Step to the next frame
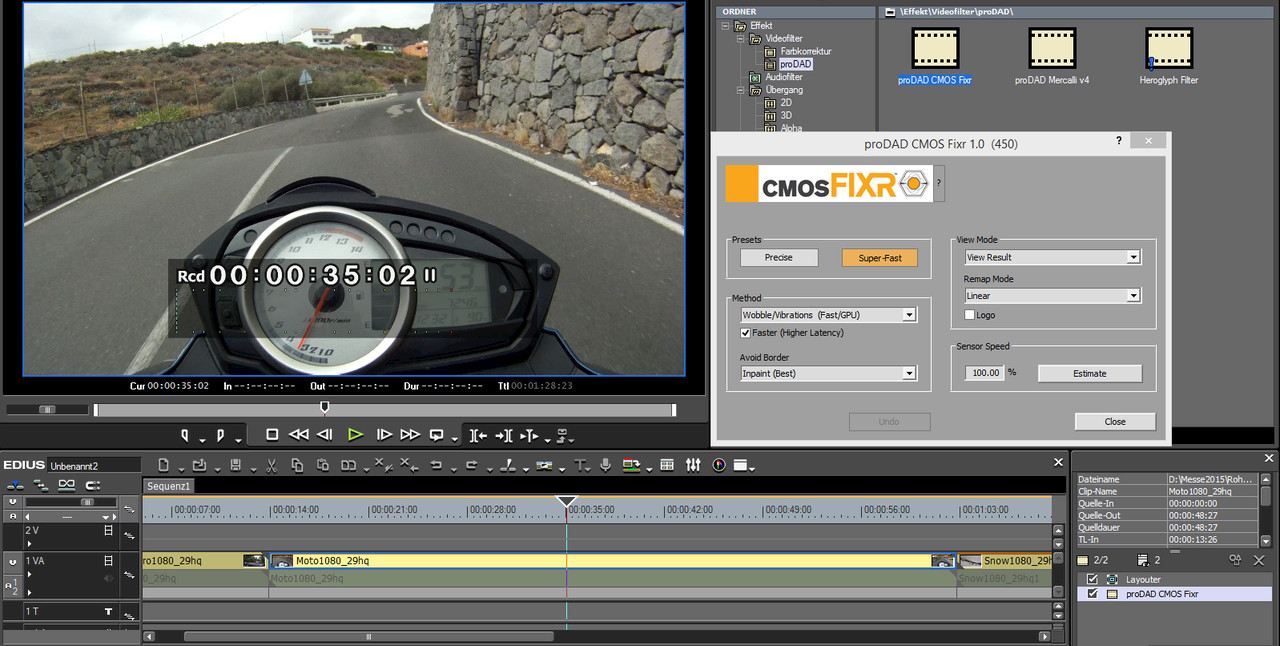 pos(384,435)
